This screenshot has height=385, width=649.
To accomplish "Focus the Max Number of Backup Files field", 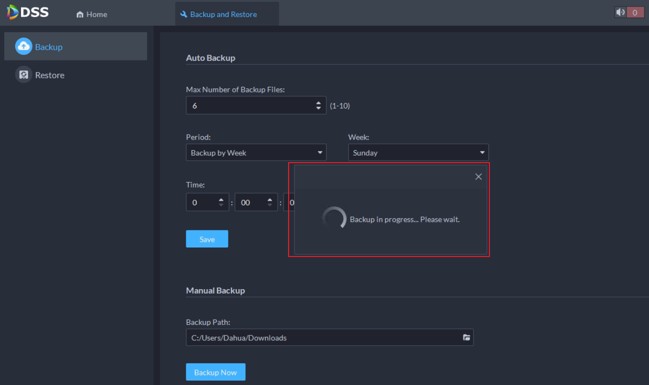I will click(x=256, y=106).
